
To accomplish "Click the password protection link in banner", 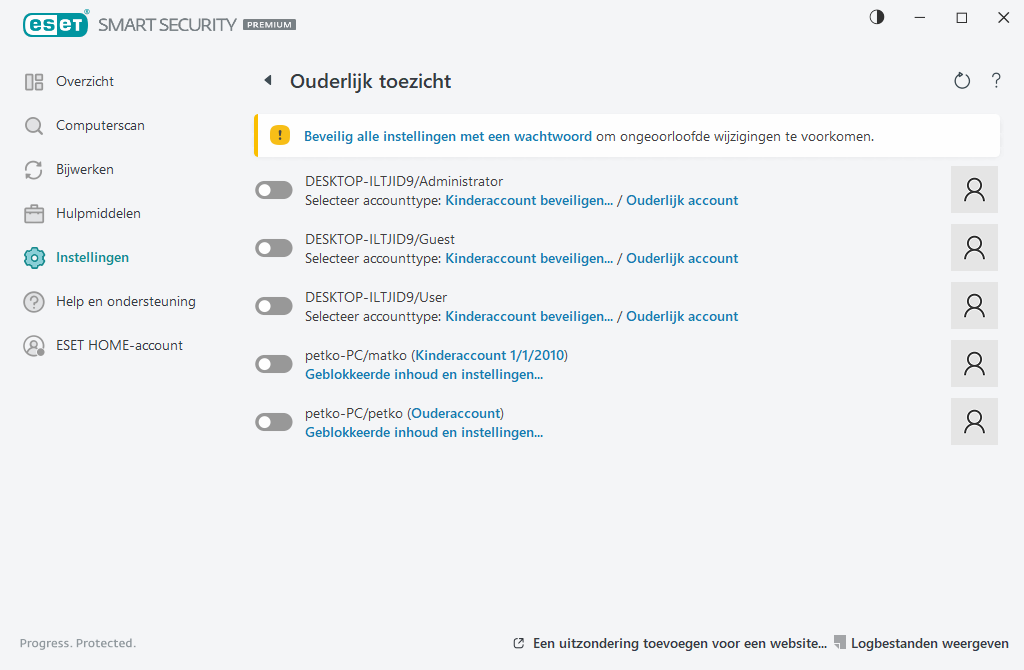I will 447,136.
